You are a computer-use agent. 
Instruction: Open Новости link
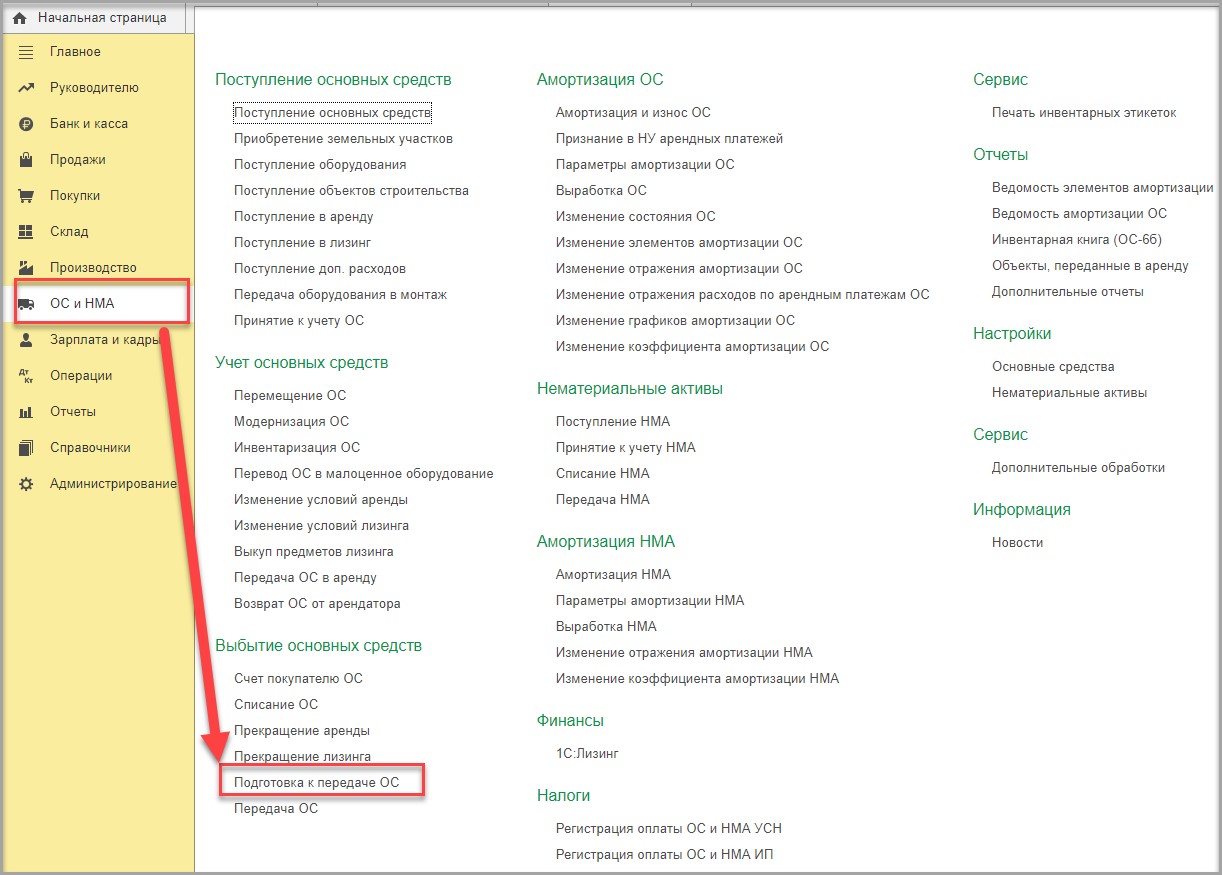click(1017, 542)
